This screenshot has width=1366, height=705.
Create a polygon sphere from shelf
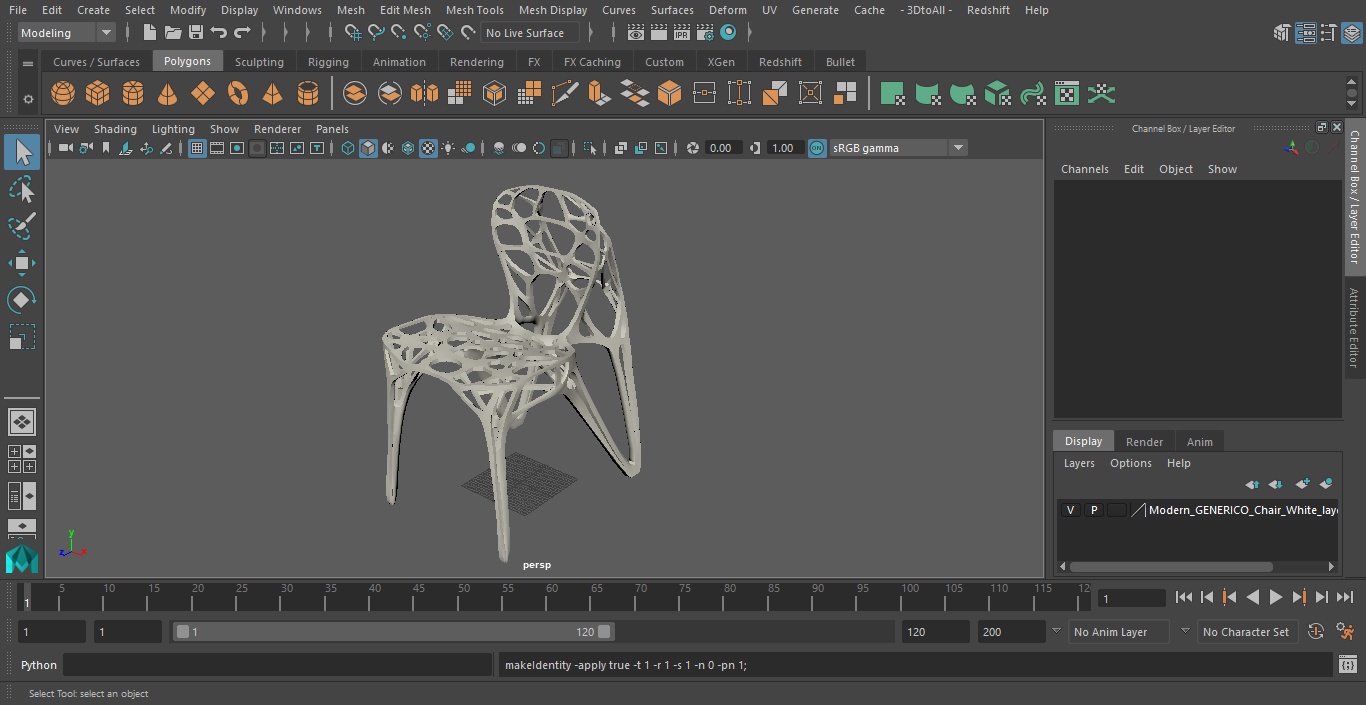[x=63, y=94]
